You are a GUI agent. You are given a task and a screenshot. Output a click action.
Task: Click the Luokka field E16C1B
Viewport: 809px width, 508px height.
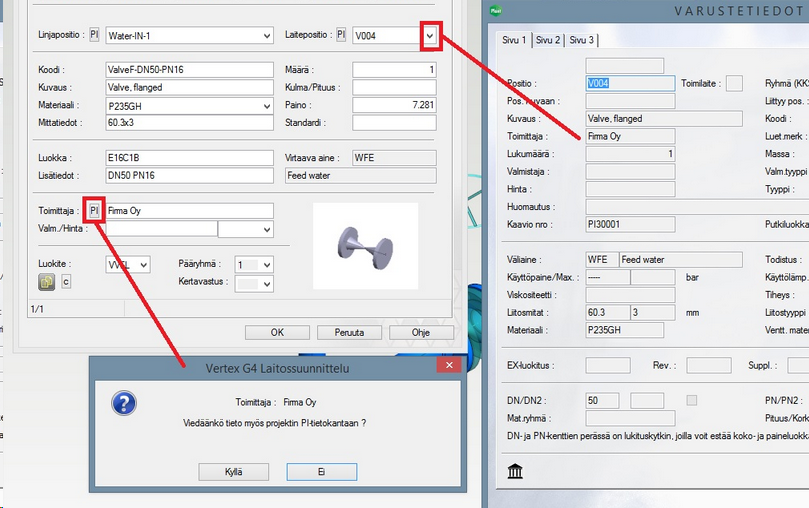point(189,158)
